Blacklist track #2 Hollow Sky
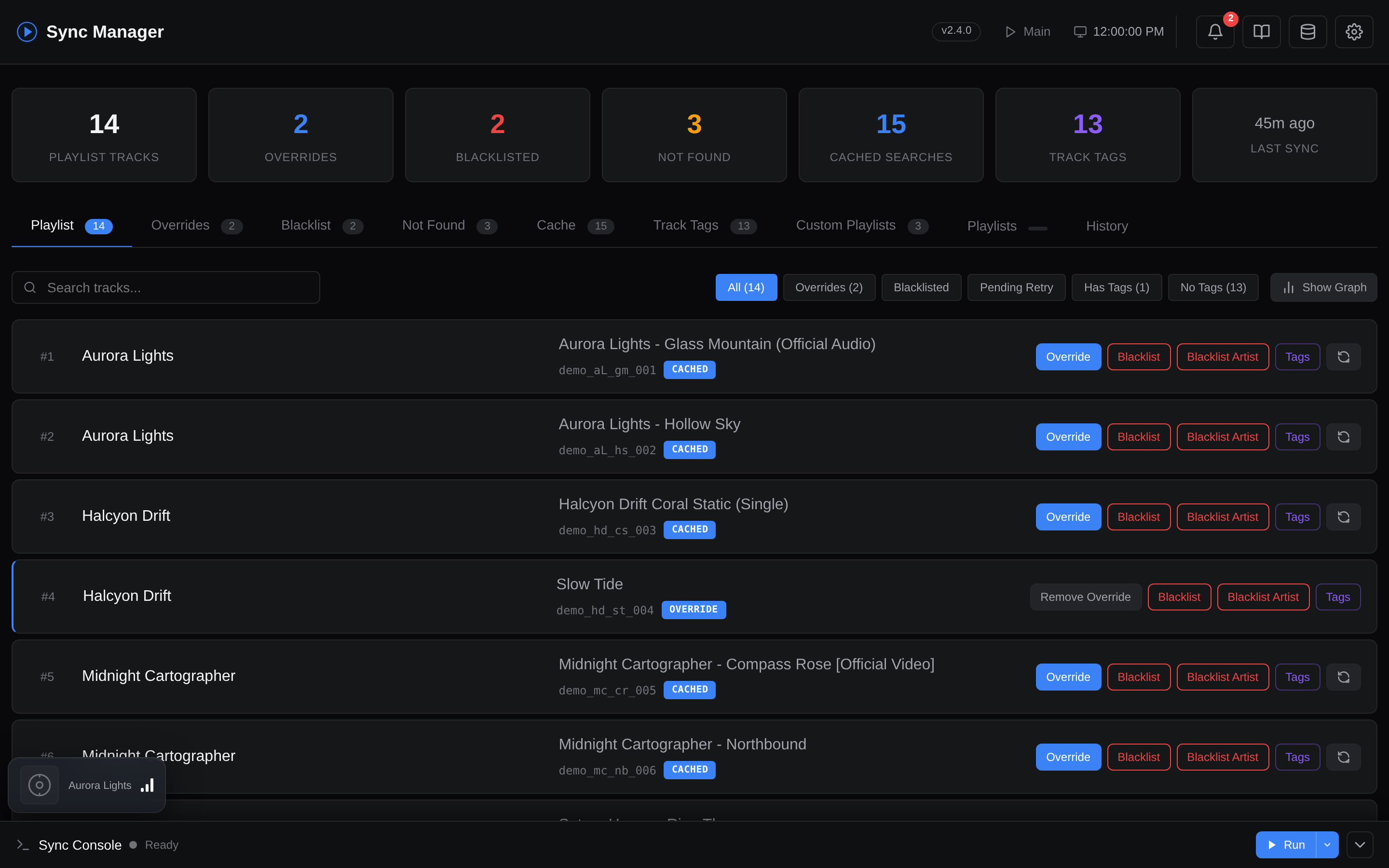This screenshot has height=868, width=1389. [1139, 437]
